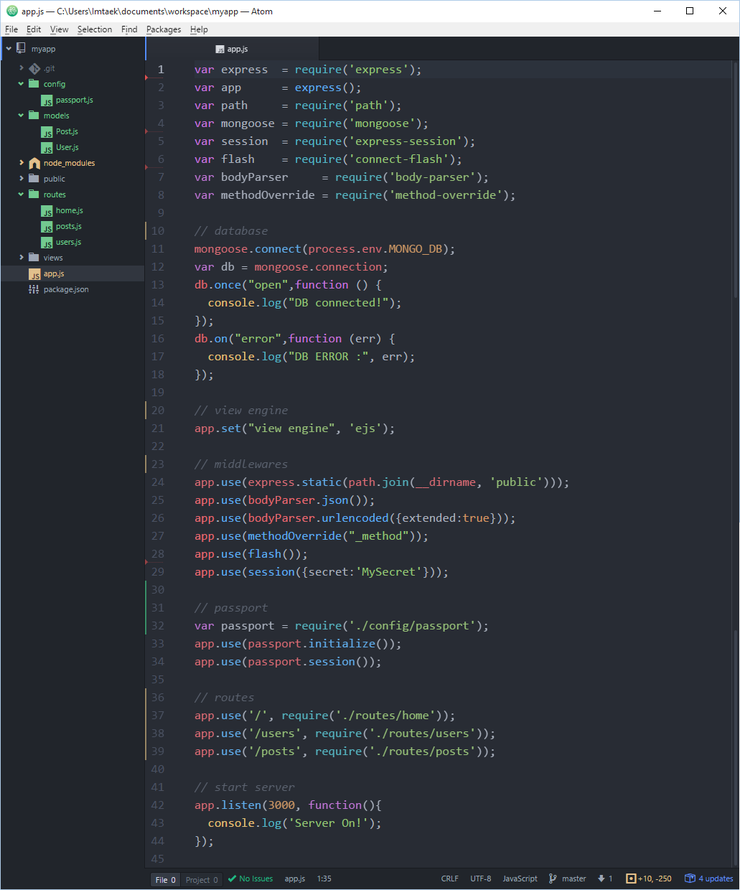Viewport: 740px width, 890px height.
Task: Click the diff icon showing +10, -250
Action: coord(632,878)
